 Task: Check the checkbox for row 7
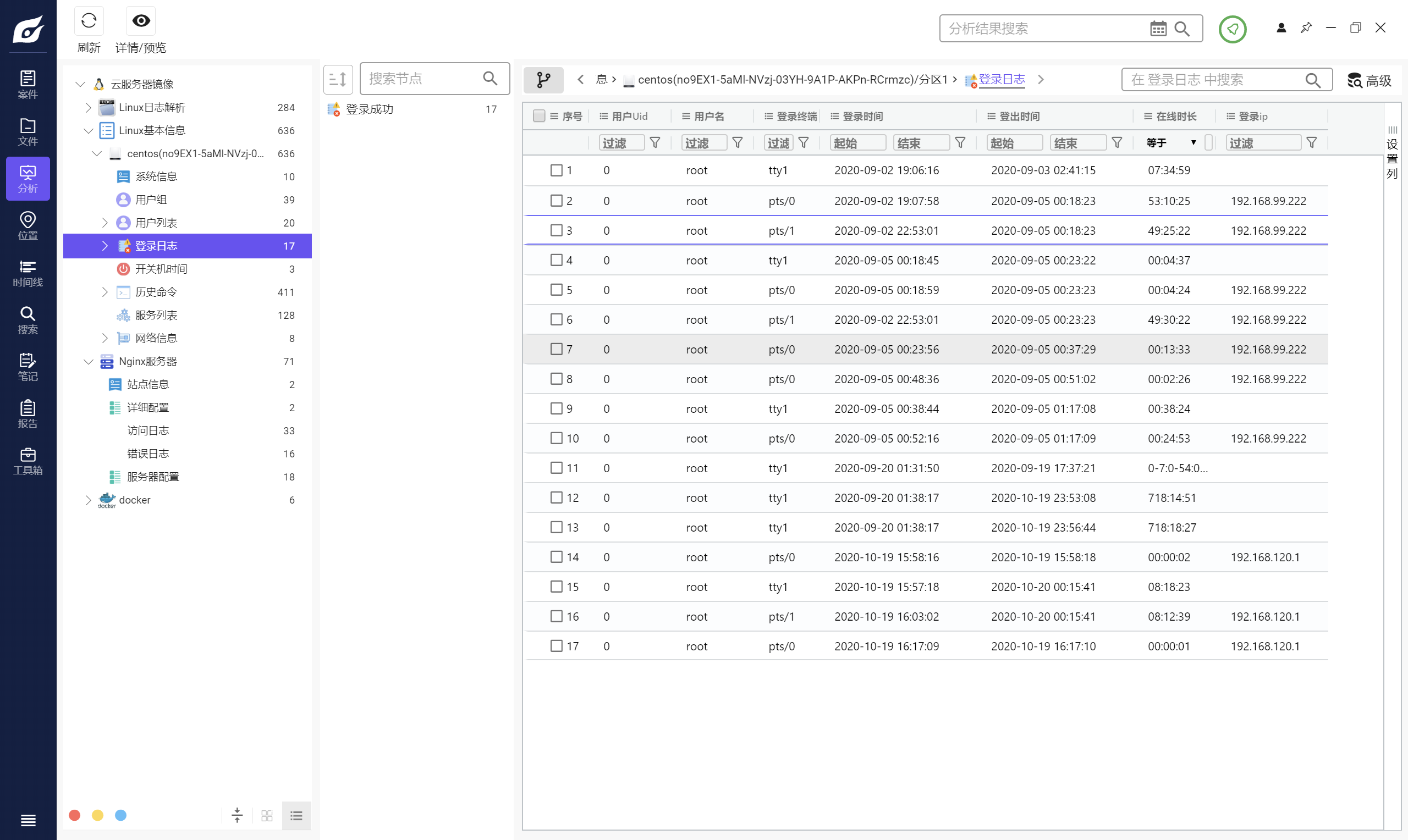(x=557, y=349)
